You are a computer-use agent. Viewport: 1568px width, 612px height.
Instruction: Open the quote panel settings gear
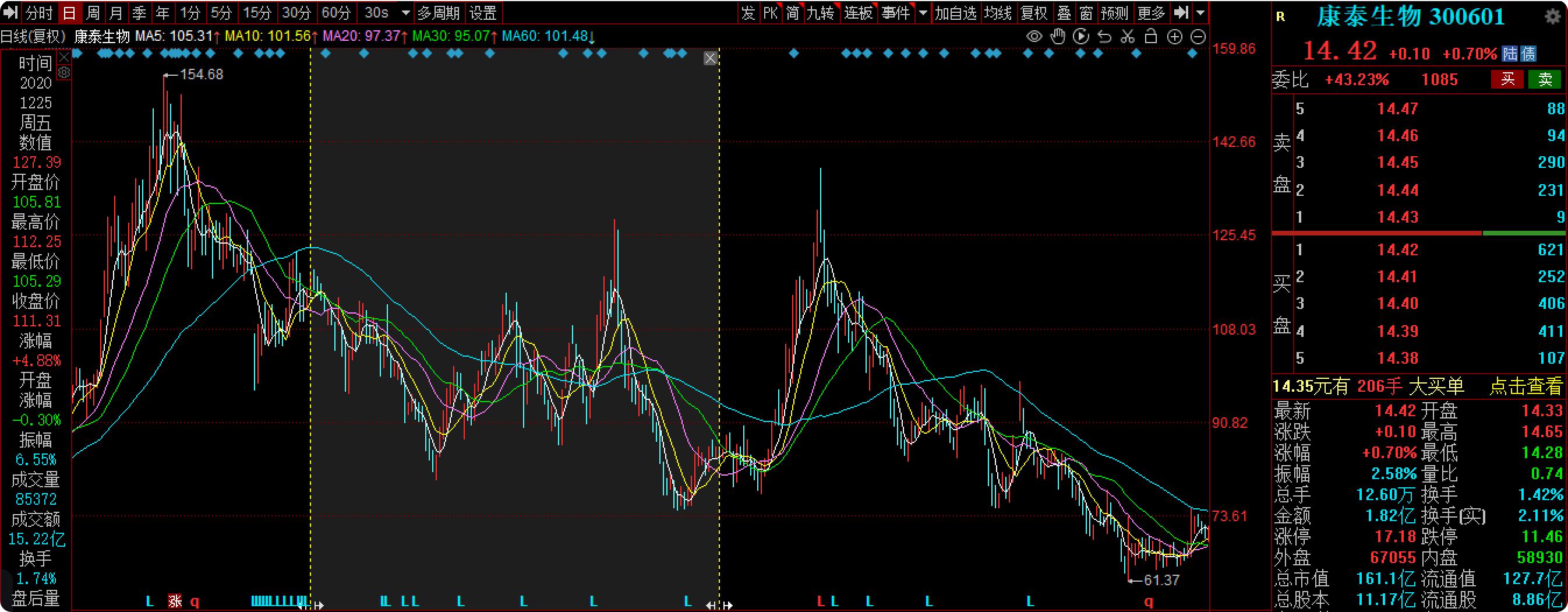click(1552, 16)
